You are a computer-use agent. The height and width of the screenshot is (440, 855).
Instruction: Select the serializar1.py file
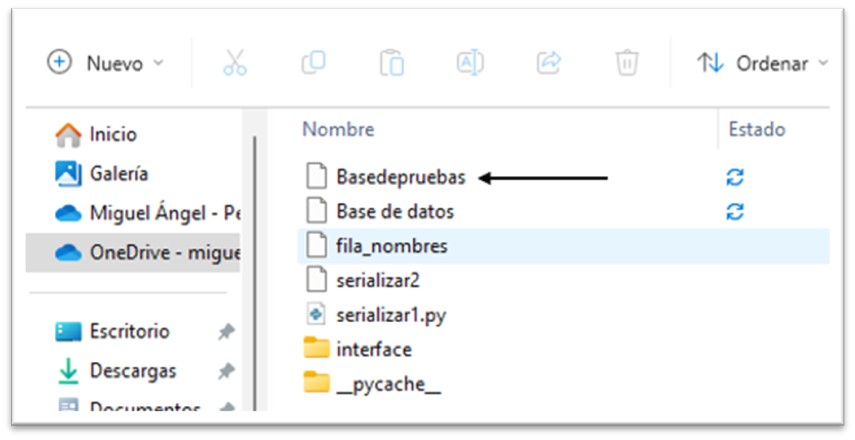(x=391, y=315)
